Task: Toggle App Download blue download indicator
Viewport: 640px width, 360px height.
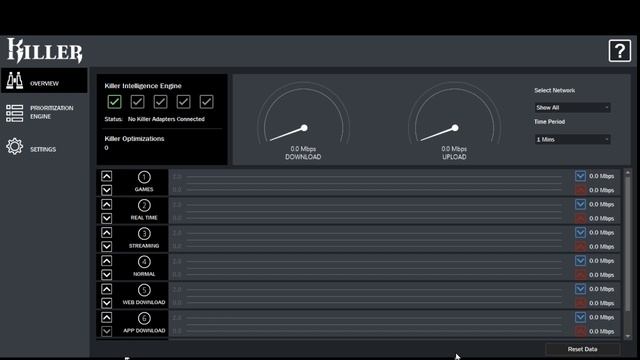Action: (x=580, y=317)
